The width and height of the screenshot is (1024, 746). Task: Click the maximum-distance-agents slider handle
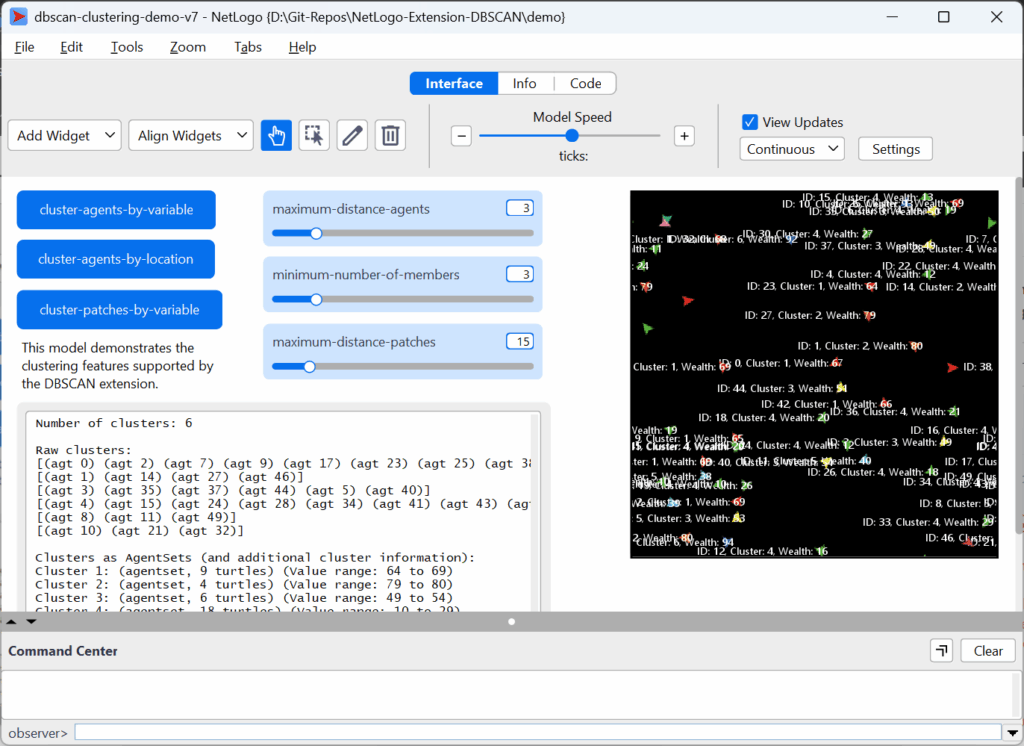[x=316, y=233]
